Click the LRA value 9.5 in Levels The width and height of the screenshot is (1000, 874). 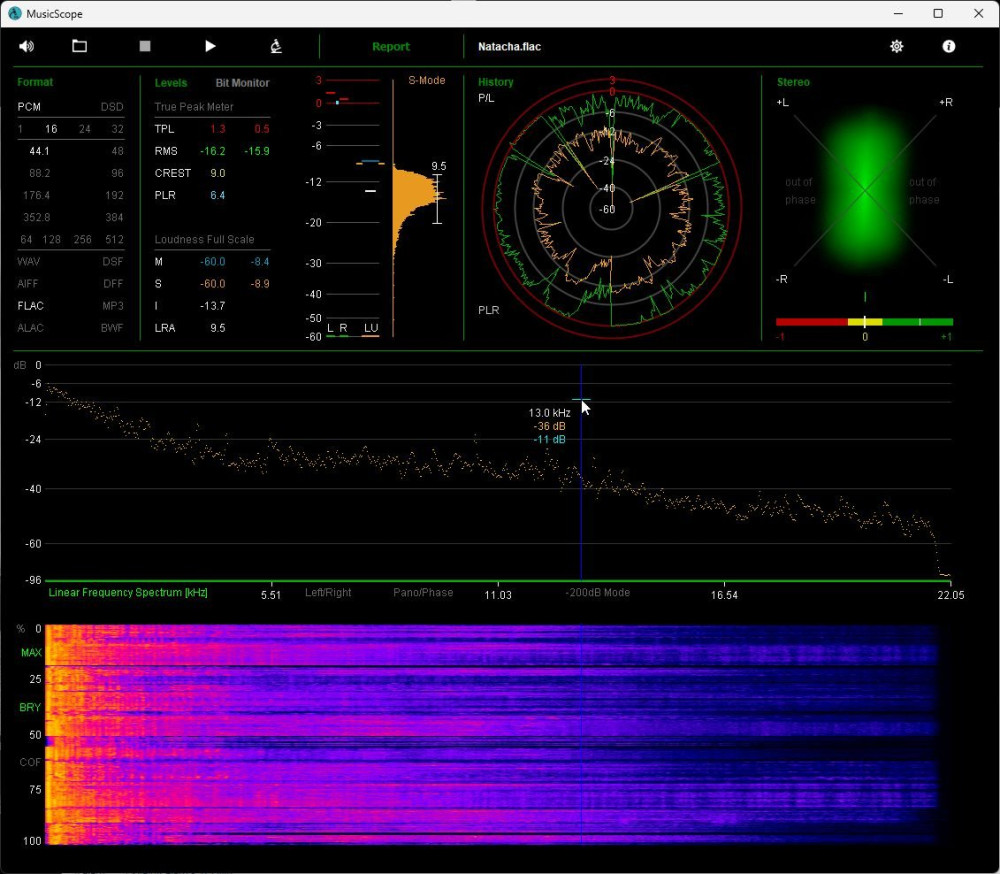pyautogui.click(x=217, y=328)
